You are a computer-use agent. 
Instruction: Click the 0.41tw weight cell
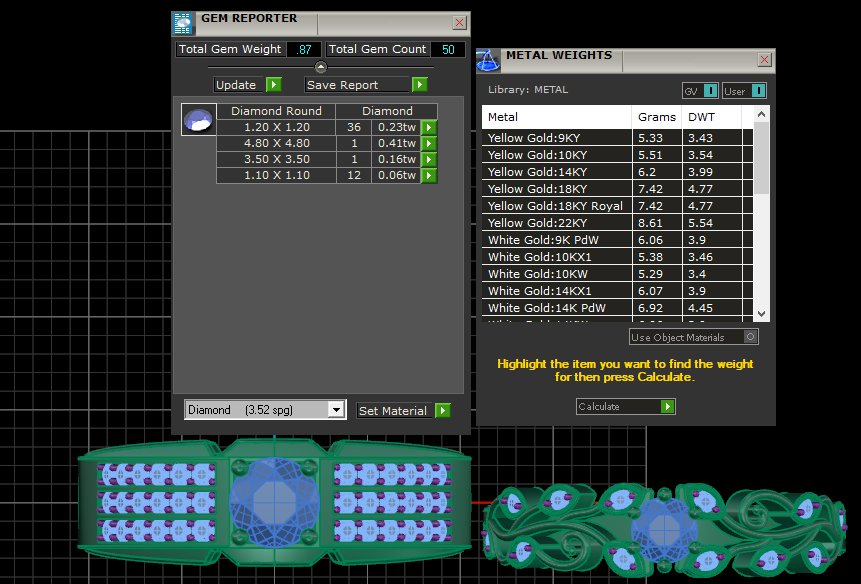(x=396, y=143)
